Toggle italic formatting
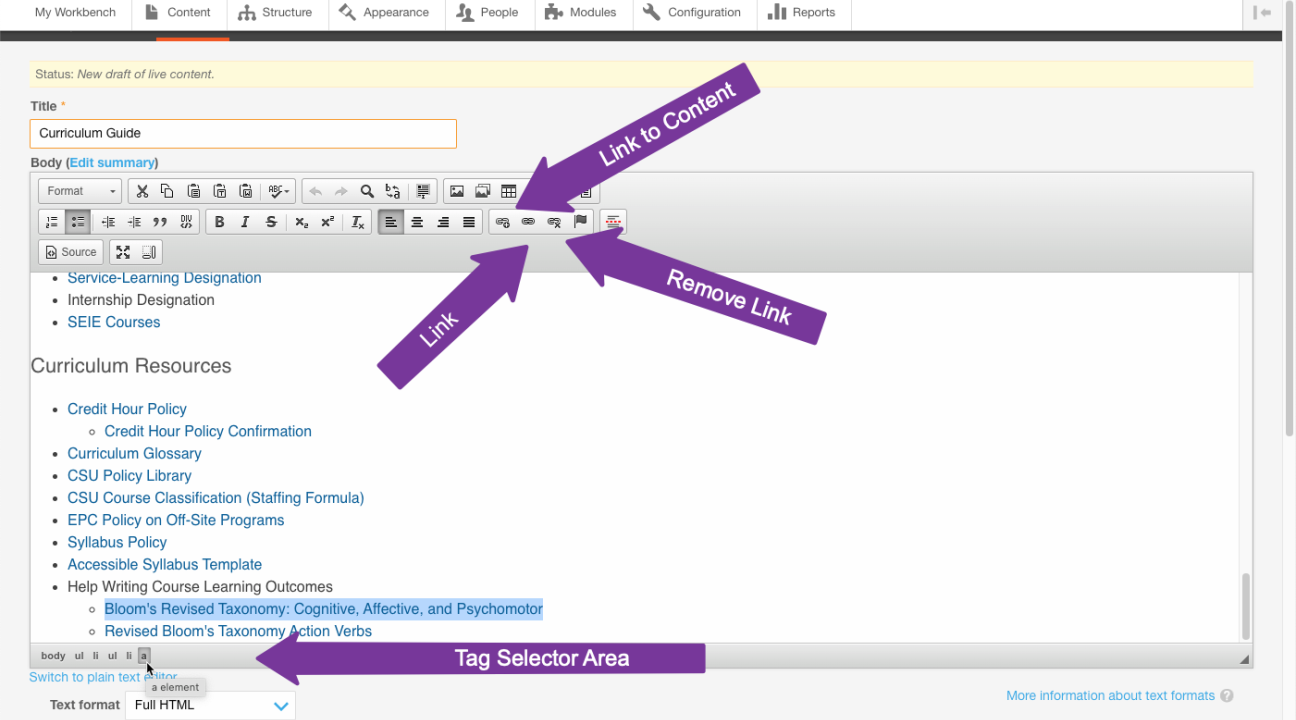Image resolution: width=1296 pixels, height=720 pixels. coord(245,222)
